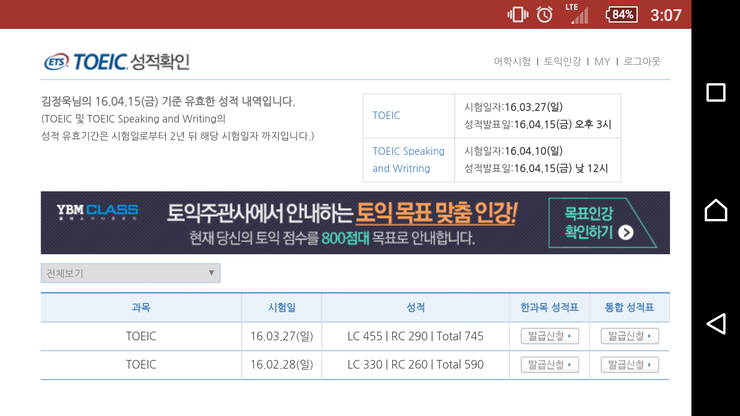This screenshot has width=740, height=416.
Task: Request 통합 성적표 for 16.03.27 exam
Action: pyautogui.click(x=630, y=336)
